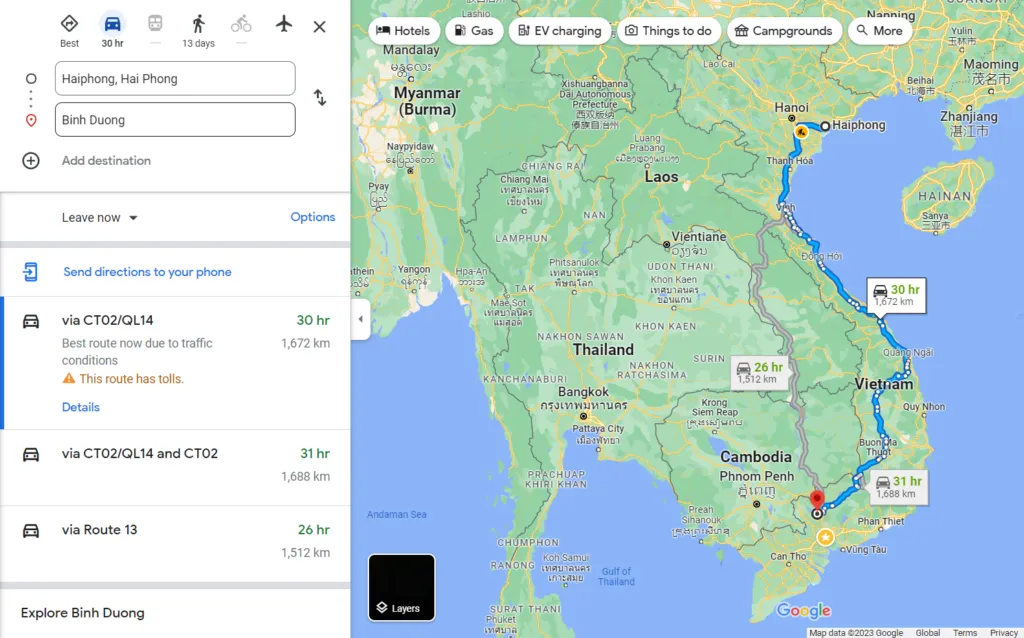1024x638 pixels.
Task: Click the 1,672 km distance text
Action: pos(306,343)
